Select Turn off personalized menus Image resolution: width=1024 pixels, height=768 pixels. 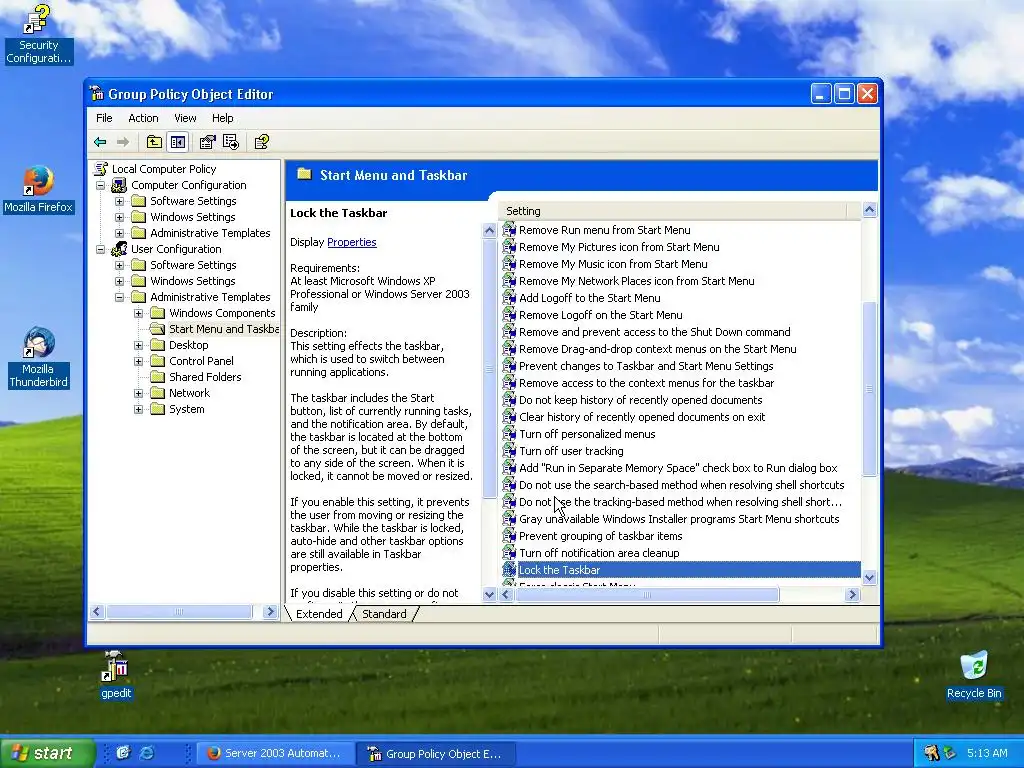coord(587,434)
